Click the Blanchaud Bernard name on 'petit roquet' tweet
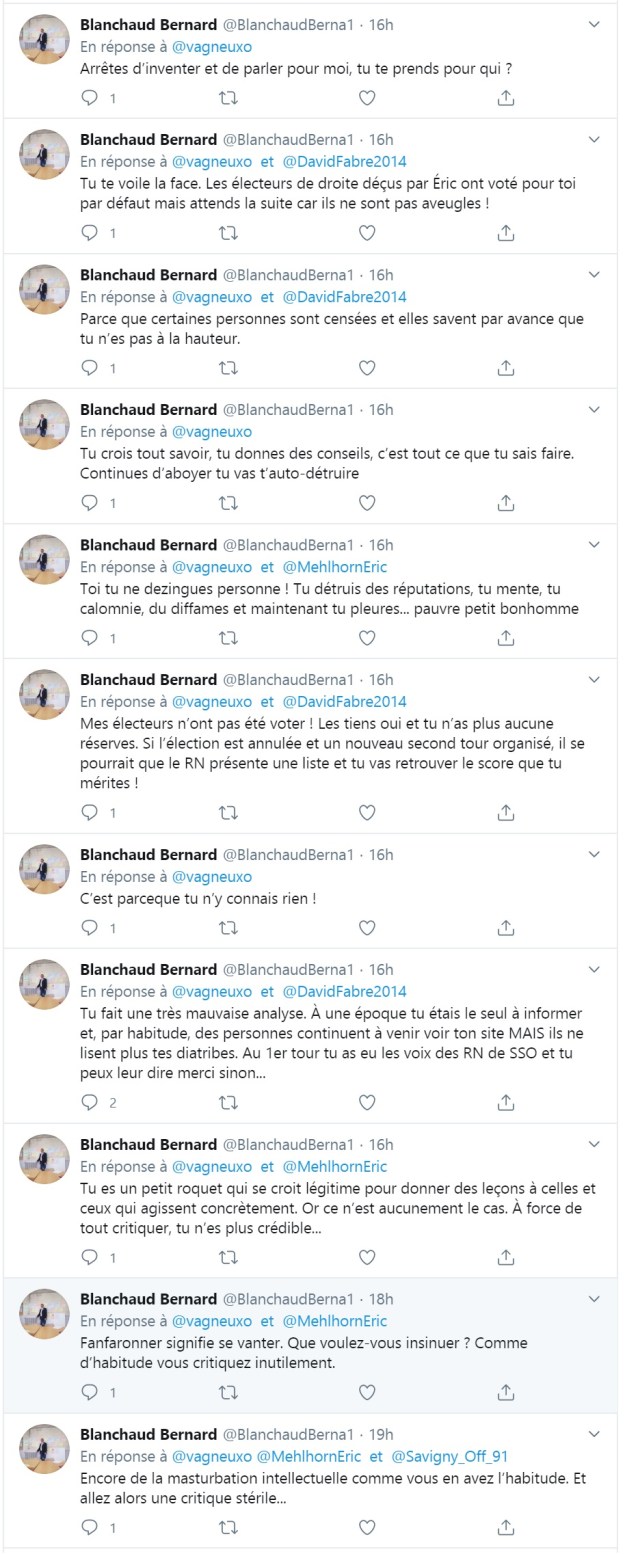625x1554 pixels. click(x=148, y=1143)
